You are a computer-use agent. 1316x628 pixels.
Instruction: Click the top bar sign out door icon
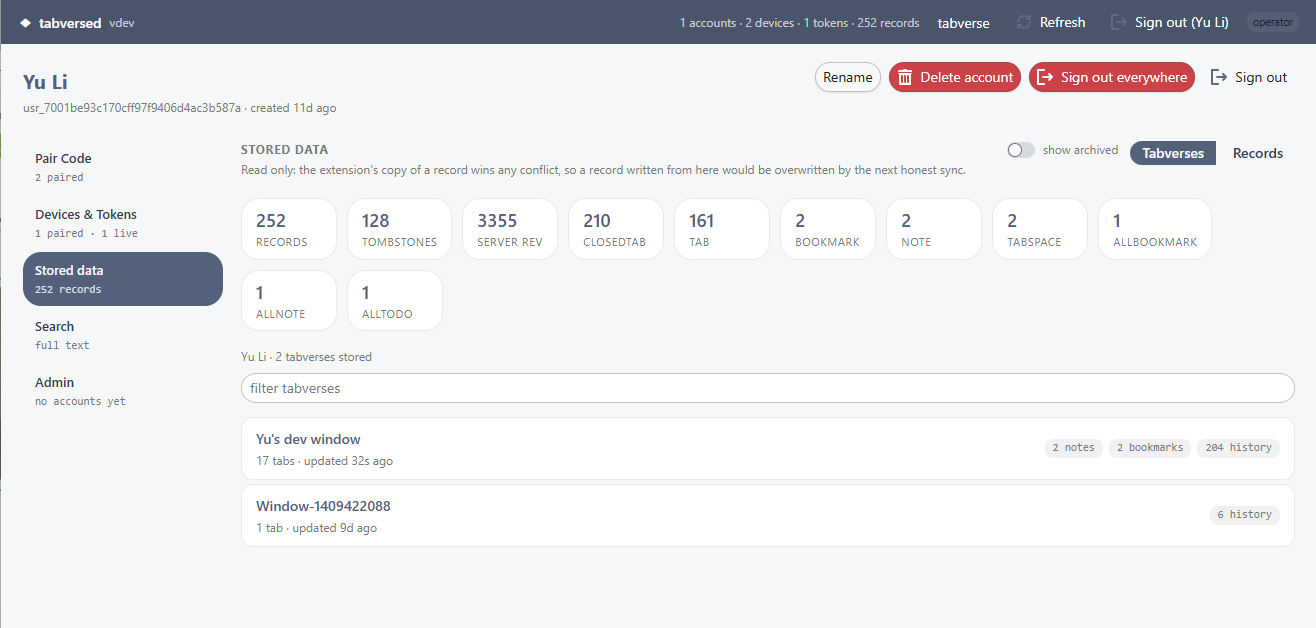pyautogui.click(x=1118, y=22)
